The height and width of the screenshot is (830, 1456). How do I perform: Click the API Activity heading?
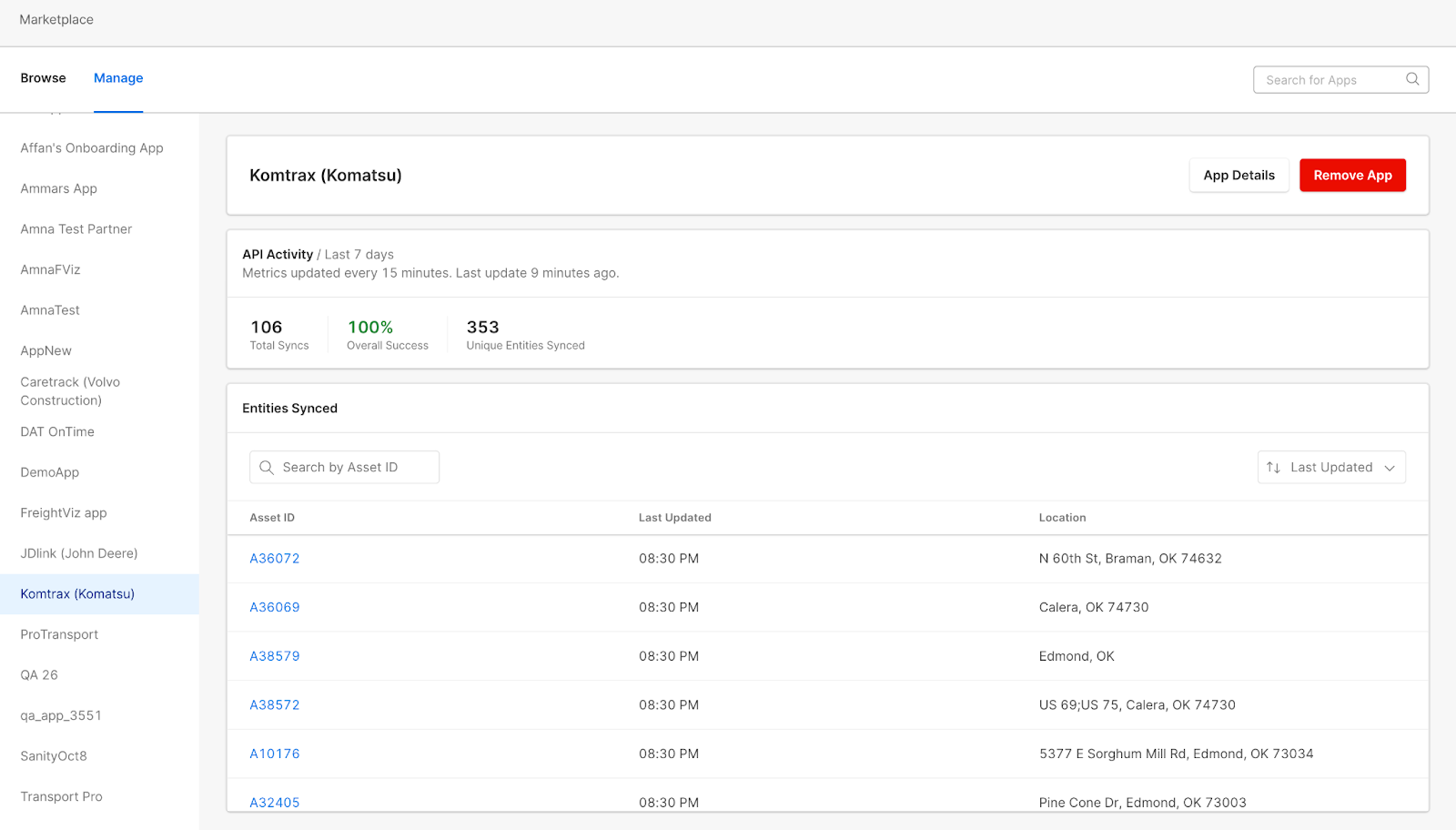(278, 255)
